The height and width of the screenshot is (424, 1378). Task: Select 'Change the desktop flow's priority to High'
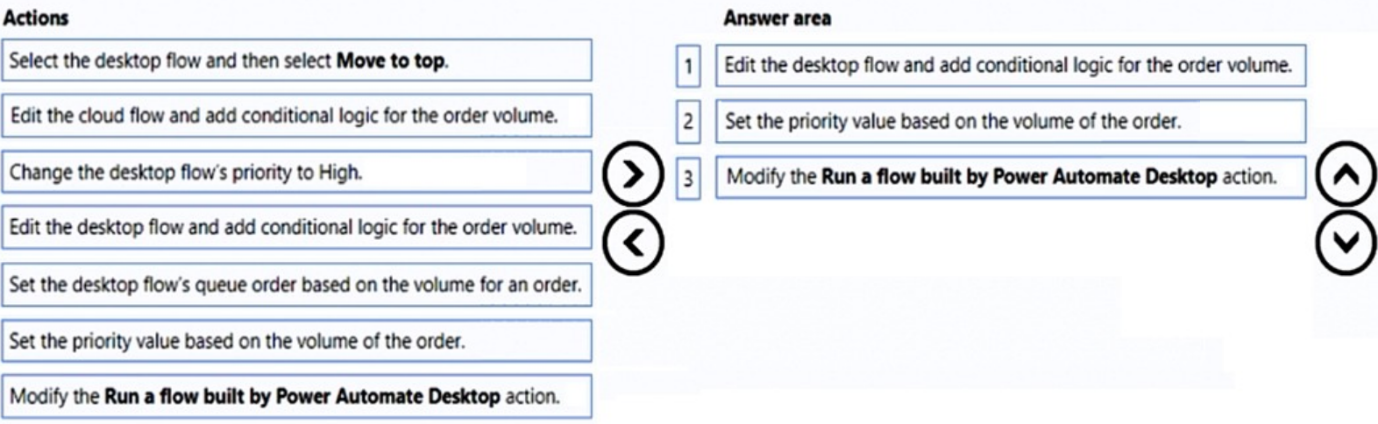coord(297,171)
